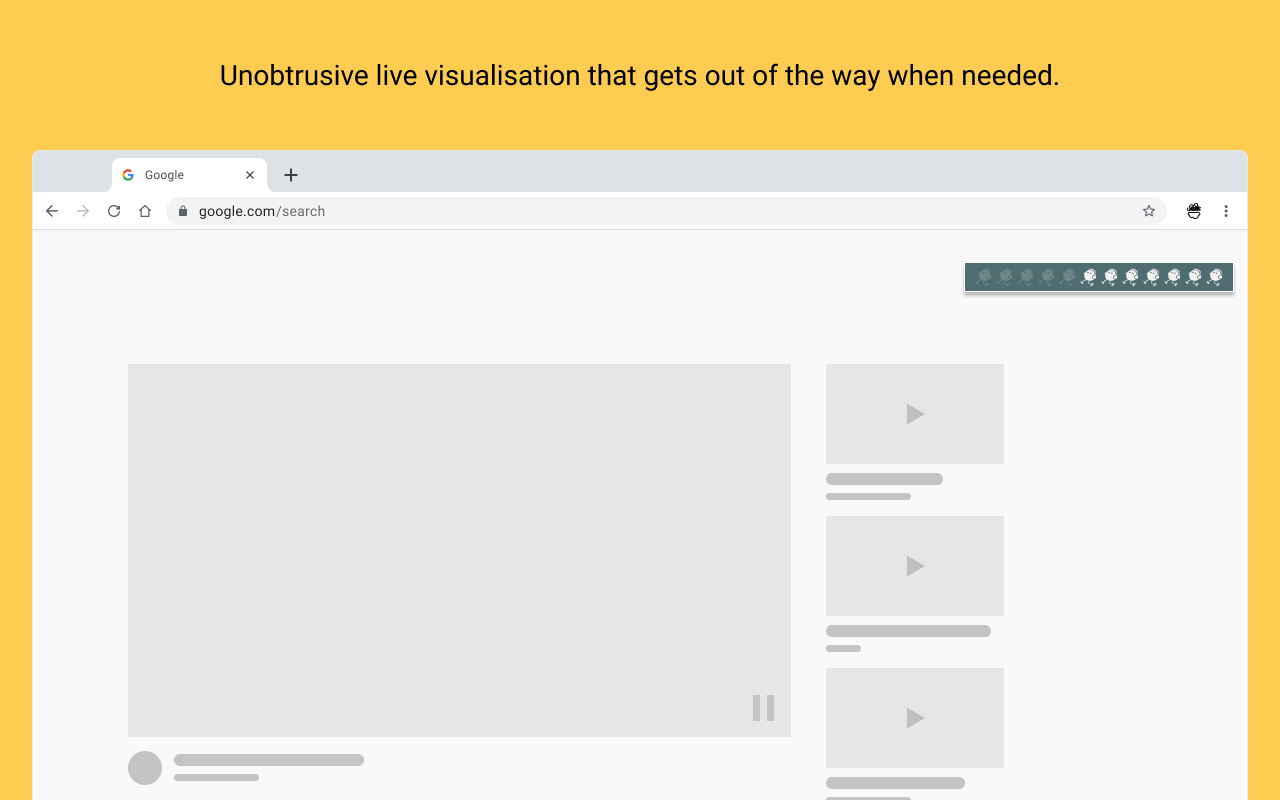Open the noodle bowl extension icon
The height and width of the screenshot is (800, 1280).
1194,211
